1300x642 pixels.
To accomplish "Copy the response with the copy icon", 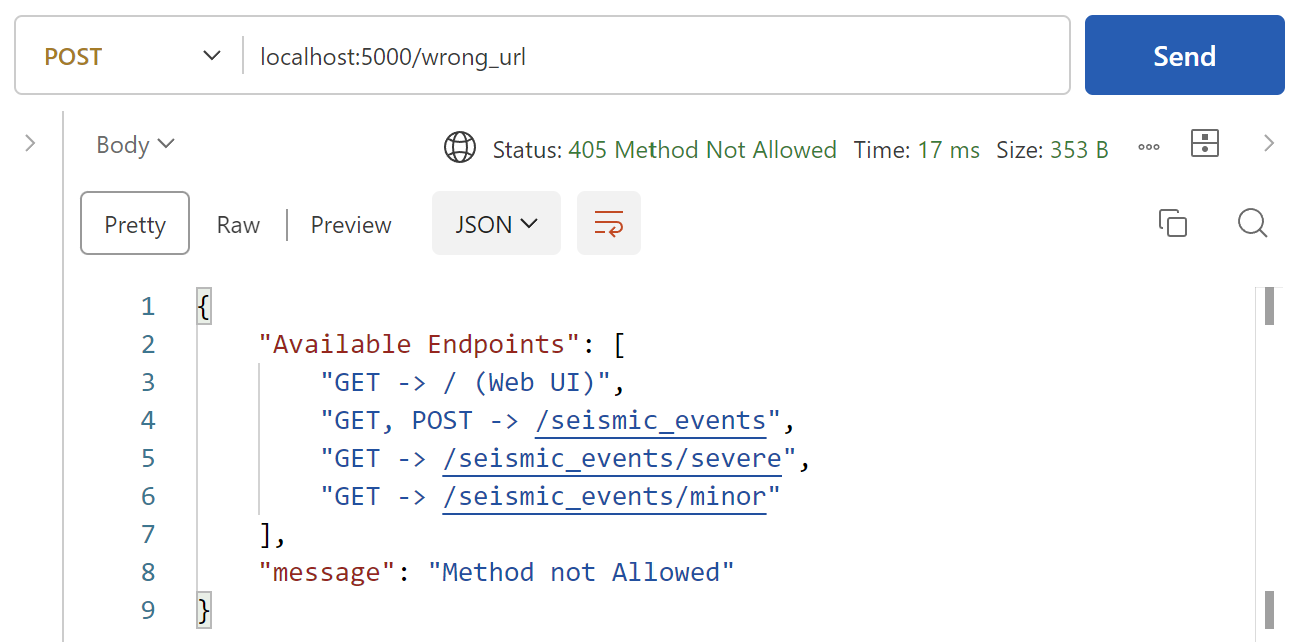I will pos(1172,223).
